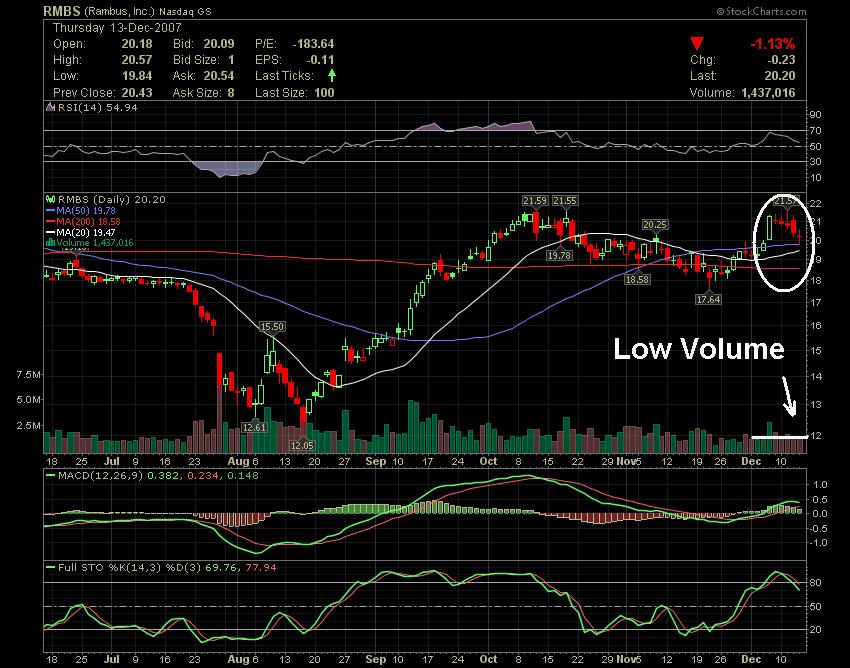Click the Last Size value 100
This screenshot has height=668, width=850.
(x=324, y=93)
